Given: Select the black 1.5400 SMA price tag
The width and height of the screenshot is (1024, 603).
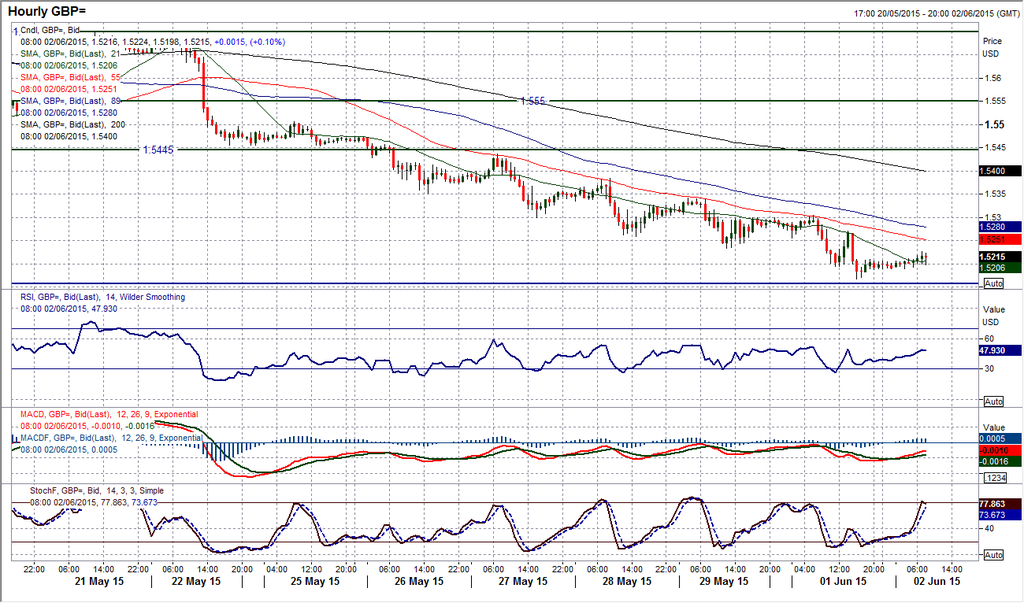Looking at the screenshot, I should coord(1000,171).
